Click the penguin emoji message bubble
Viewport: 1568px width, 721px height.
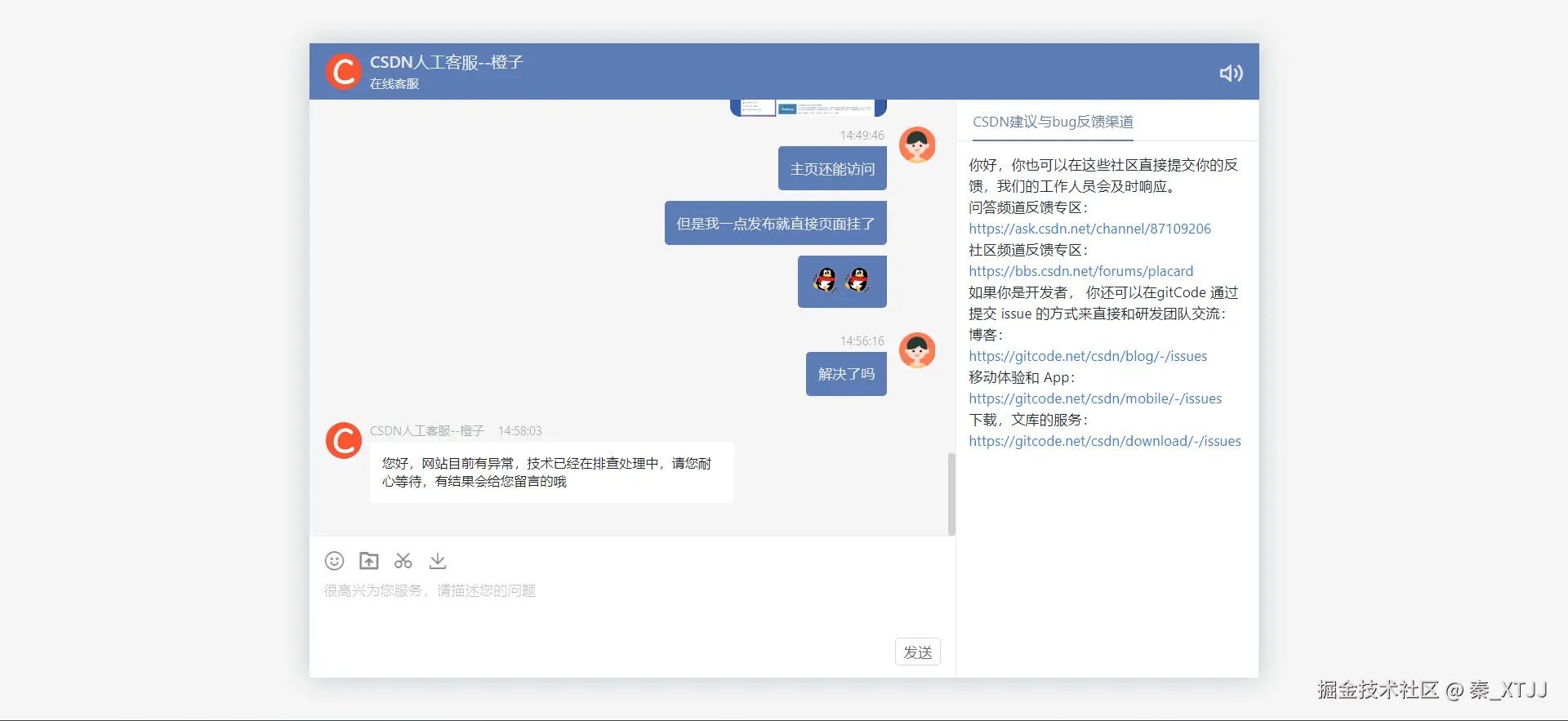pos(842,282)
